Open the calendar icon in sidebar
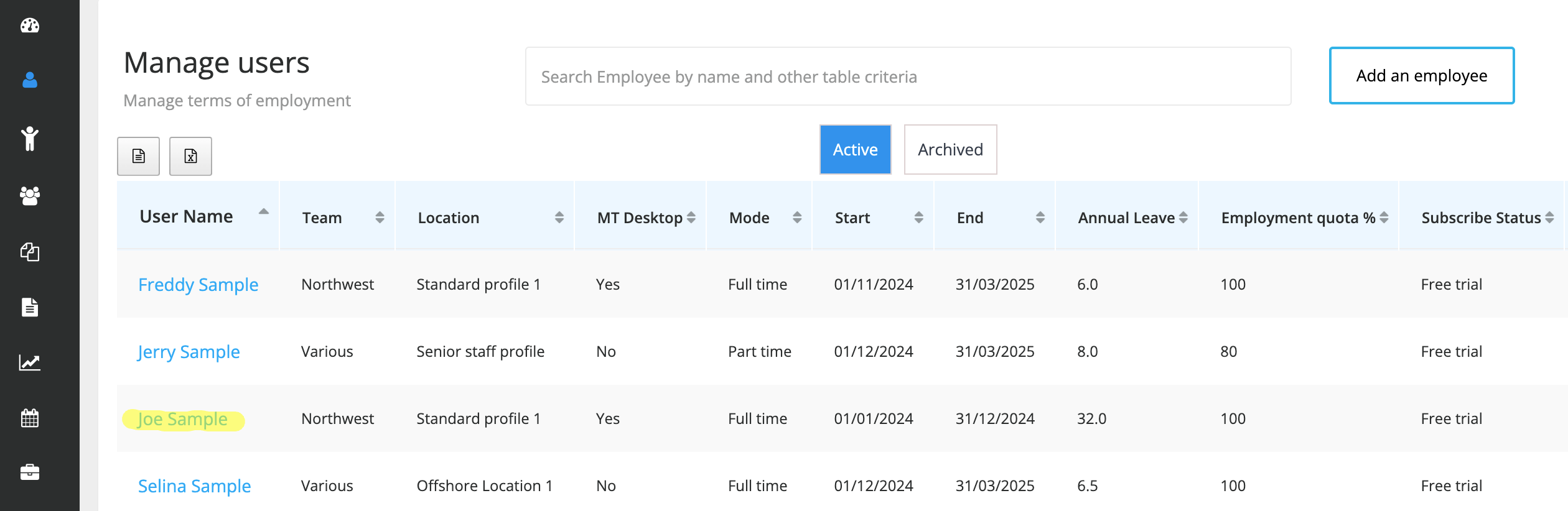The image size is (1568, 511). (30, 418)
